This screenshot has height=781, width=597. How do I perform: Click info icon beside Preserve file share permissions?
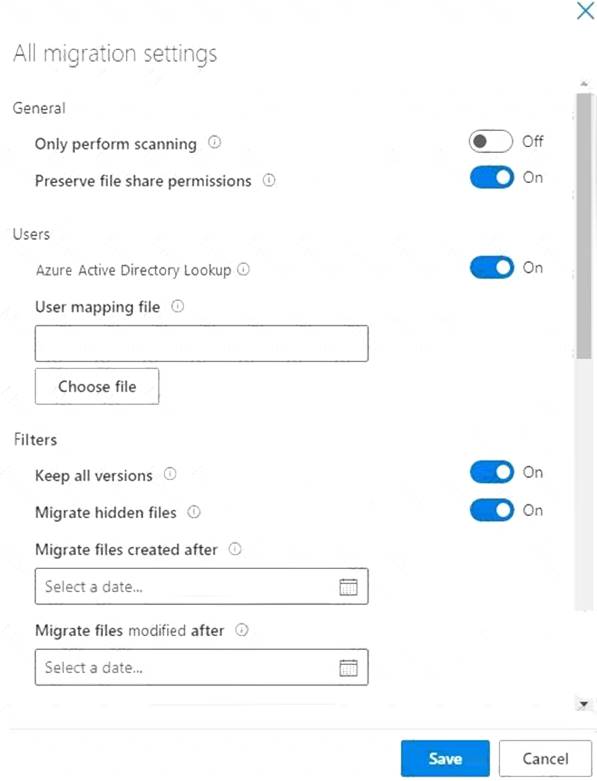pyautogui.click(x=269, y=180)
